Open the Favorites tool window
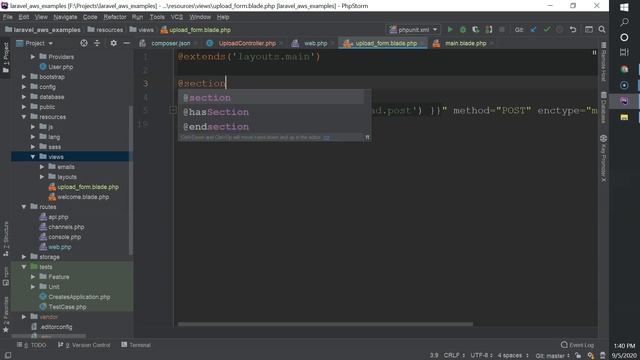This screenshot has height=360, width=640. 6,315
